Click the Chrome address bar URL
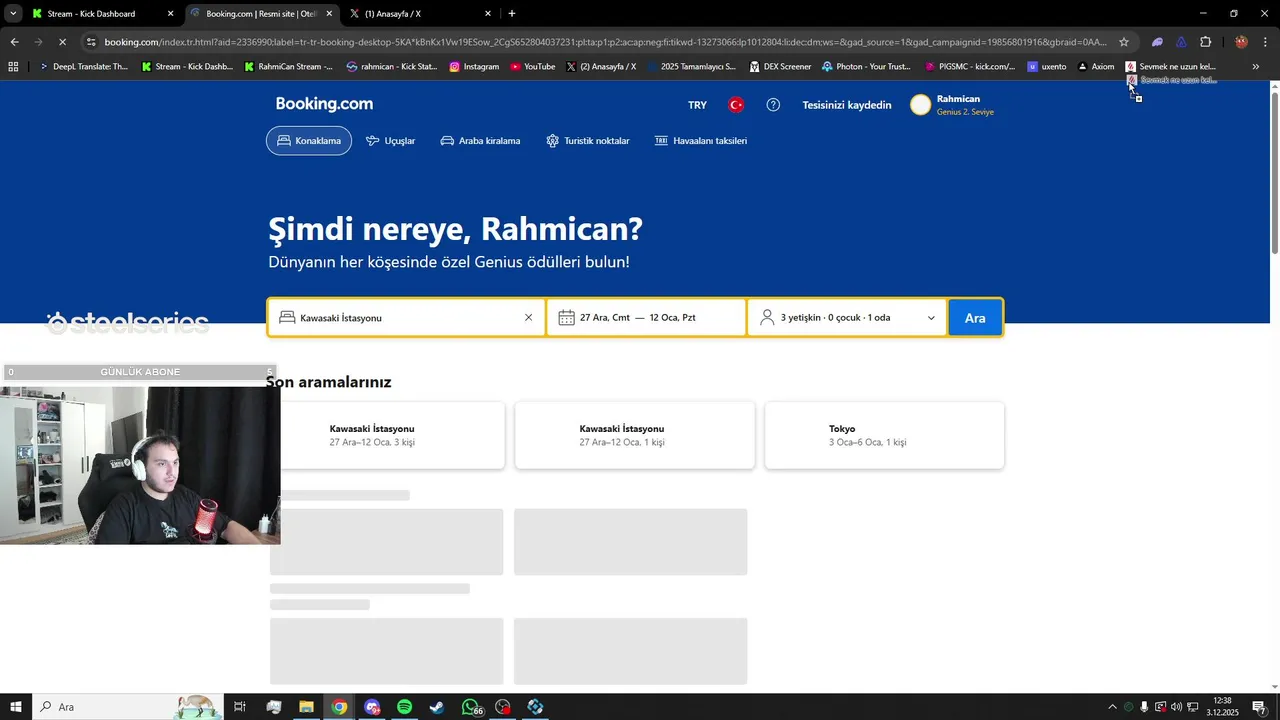This screenshot has height=720, width=1280. [605, 42]
